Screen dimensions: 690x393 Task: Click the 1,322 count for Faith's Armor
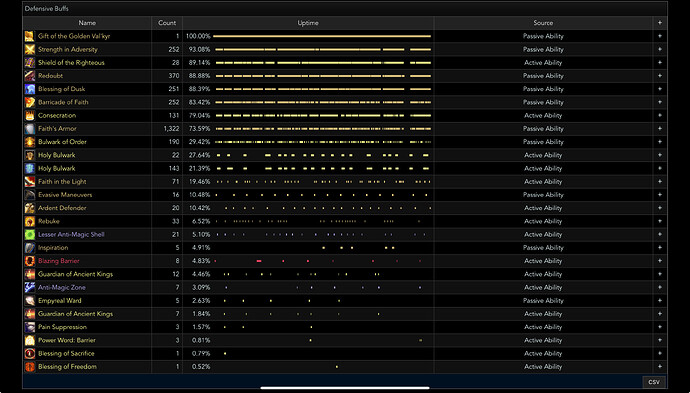coord(171,129)
